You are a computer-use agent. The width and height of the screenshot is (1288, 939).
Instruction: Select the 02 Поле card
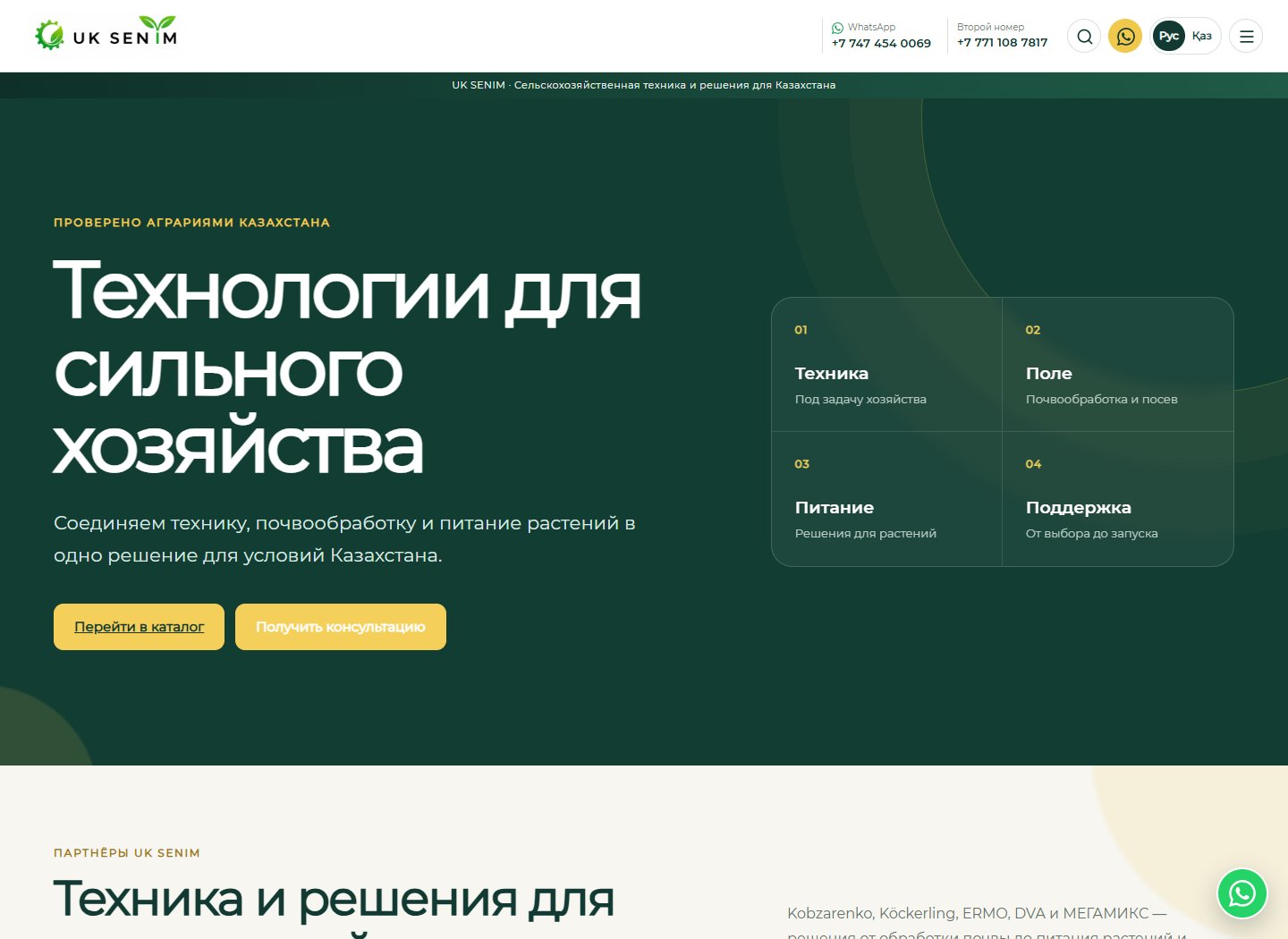(1118, 365)
